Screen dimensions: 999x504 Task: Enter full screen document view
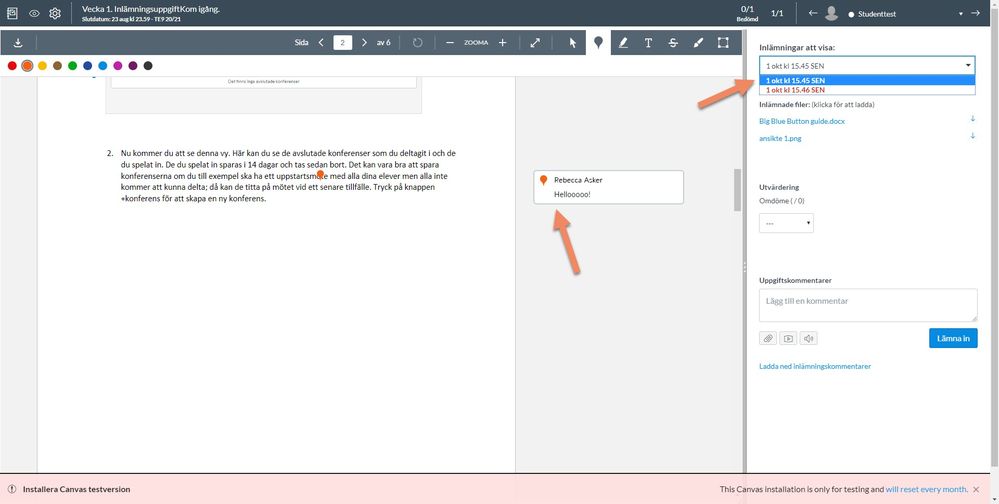point(535,43)
